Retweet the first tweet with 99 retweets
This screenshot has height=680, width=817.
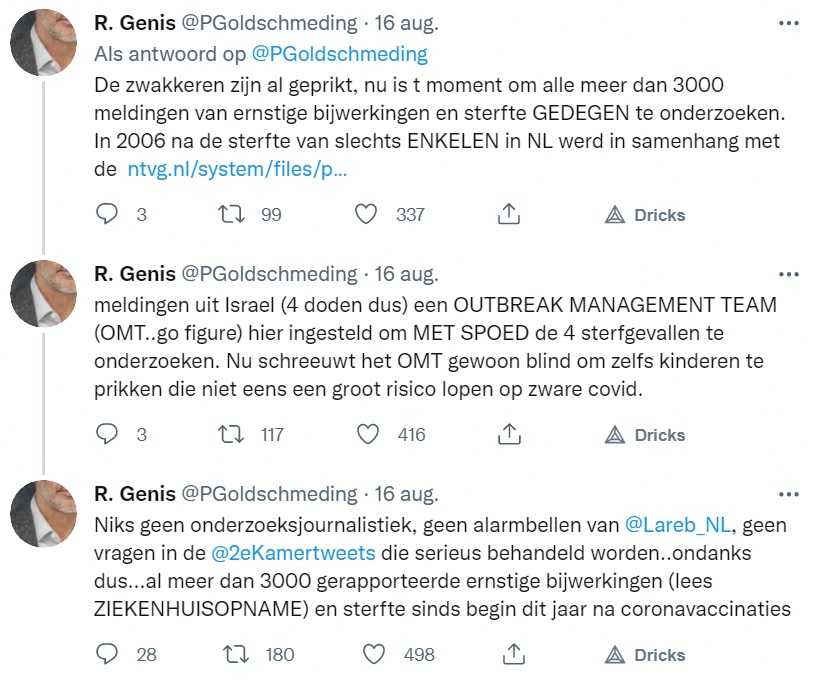[x=231, y=214]
